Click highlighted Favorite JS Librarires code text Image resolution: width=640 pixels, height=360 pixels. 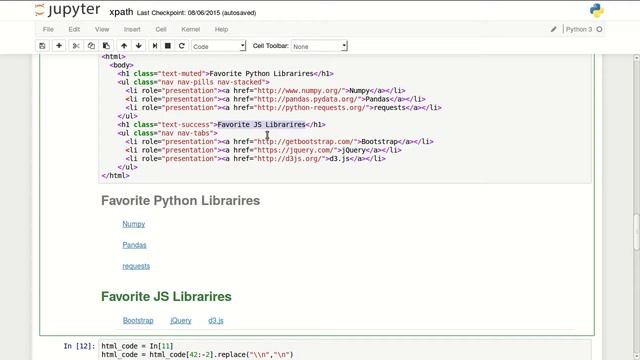pyautogui.click(x=261, y=124)
